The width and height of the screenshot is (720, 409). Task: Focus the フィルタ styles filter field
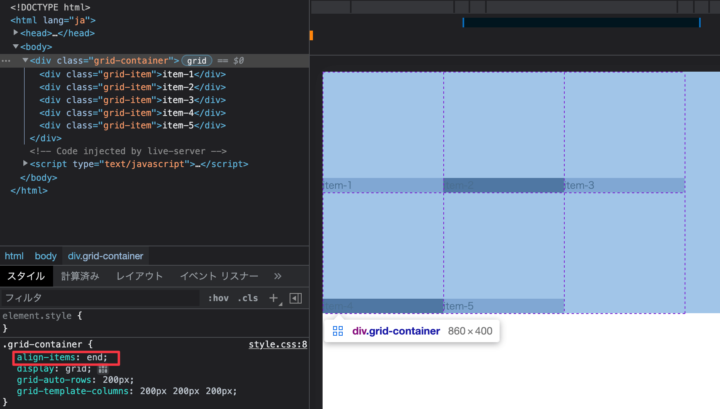pos(101,298)
